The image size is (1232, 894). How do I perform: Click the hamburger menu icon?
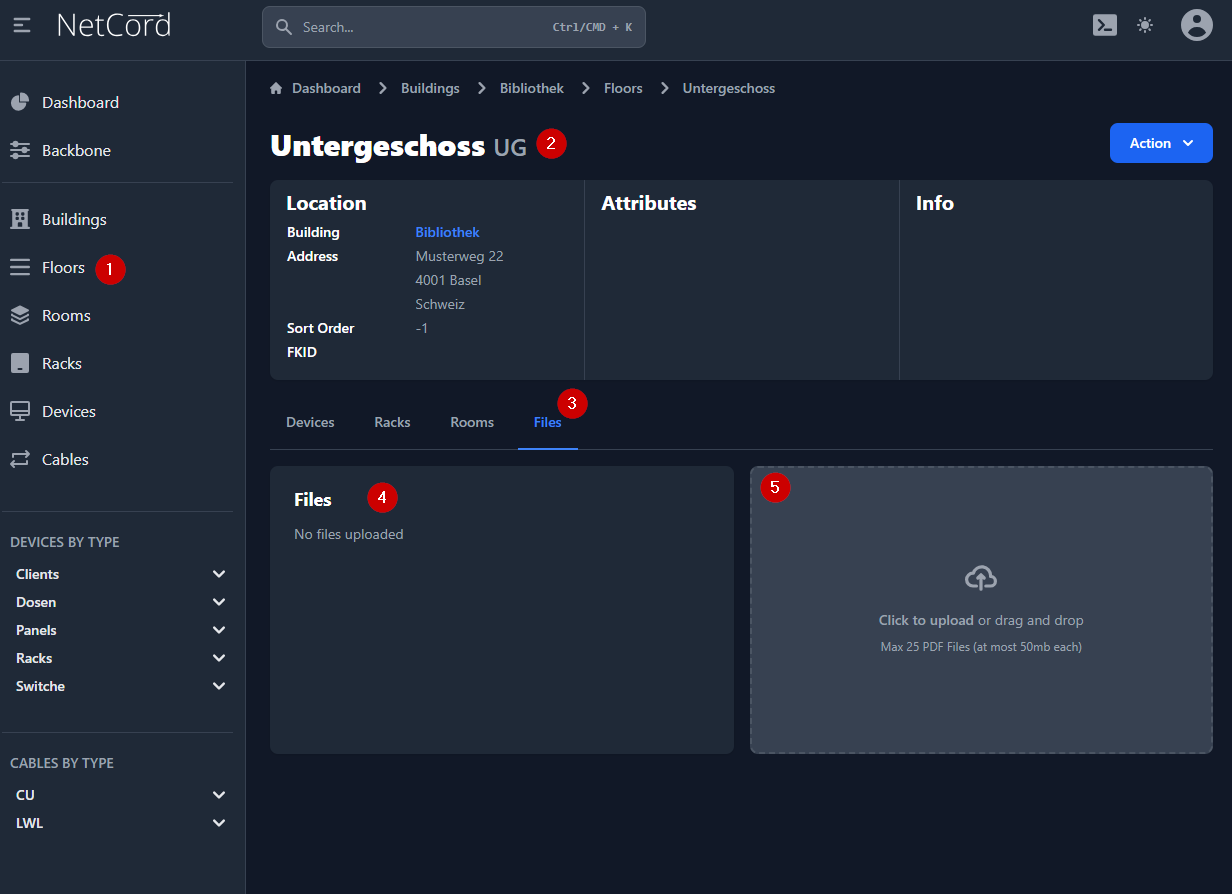click(x=22, y=26)
